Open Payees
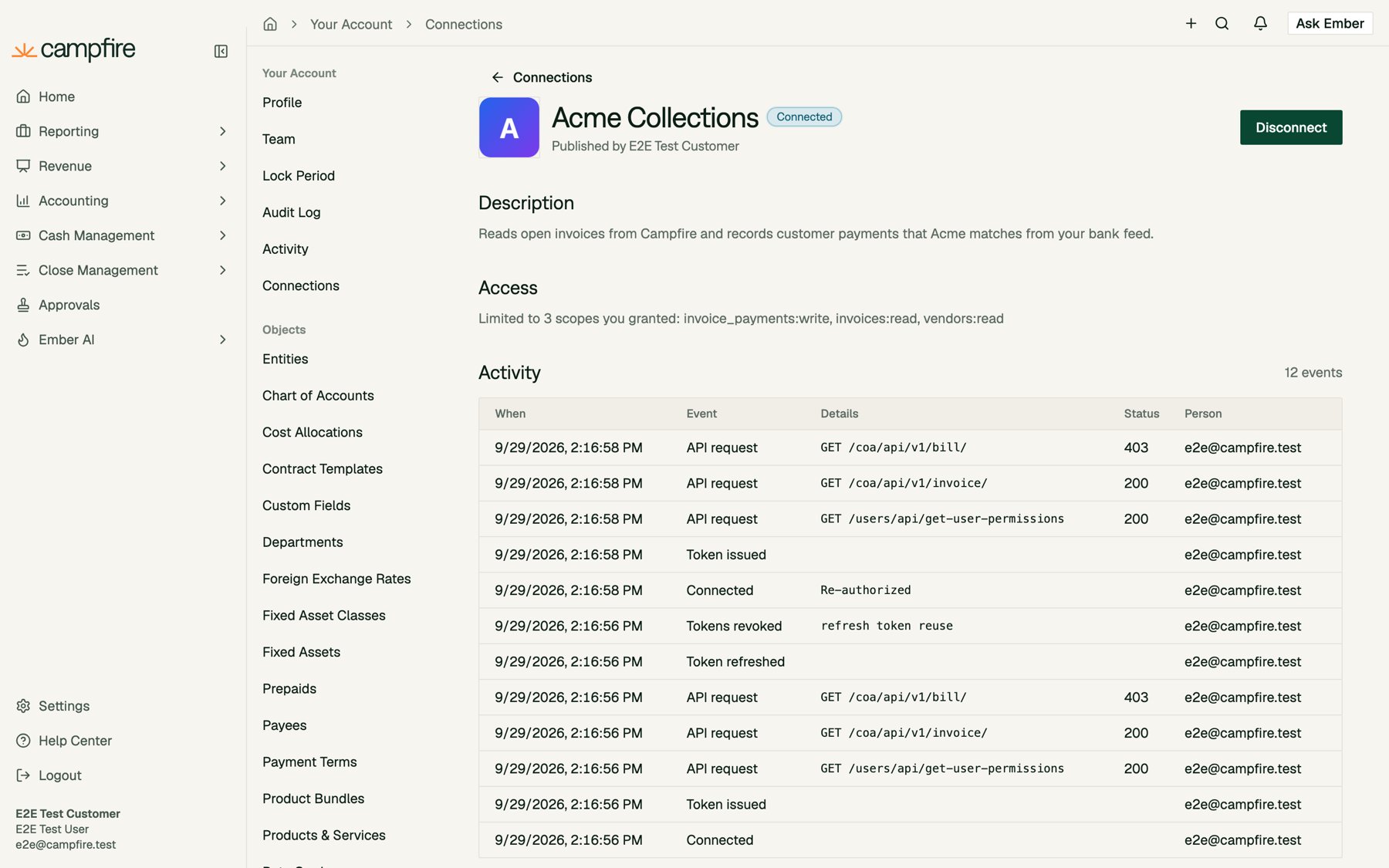Viewport: 1389px width, 868px height. click(x=284, y=725)
